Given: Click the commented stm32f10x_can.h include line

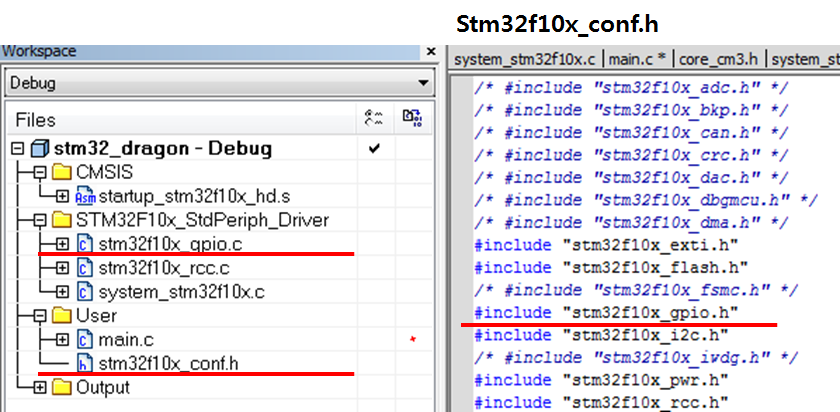Looking at the screenshot, I should 631,132.
